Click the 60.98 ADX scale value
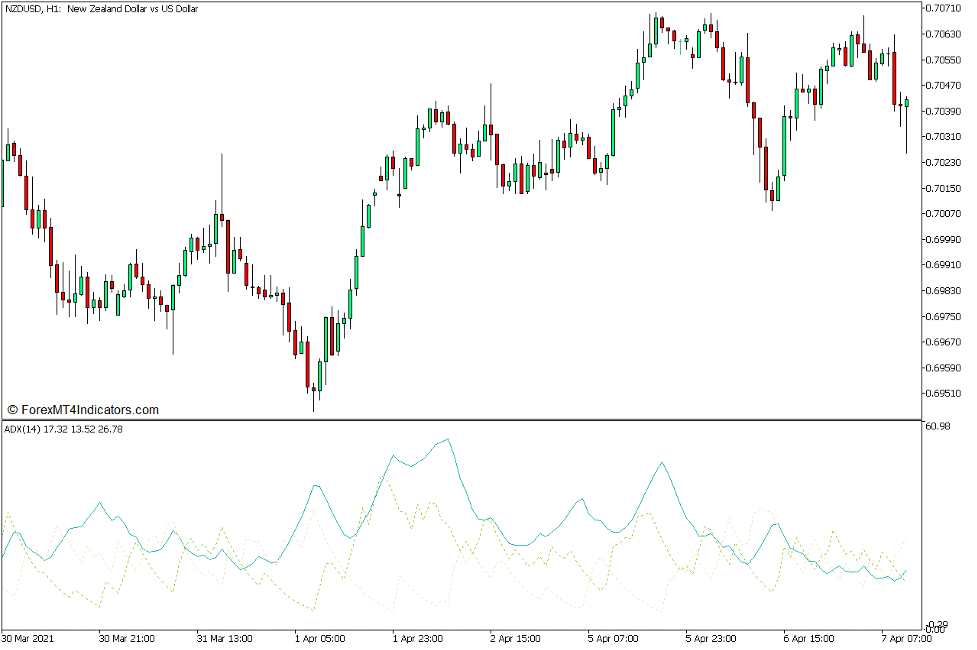977x650 pixels. coord(937,427)
